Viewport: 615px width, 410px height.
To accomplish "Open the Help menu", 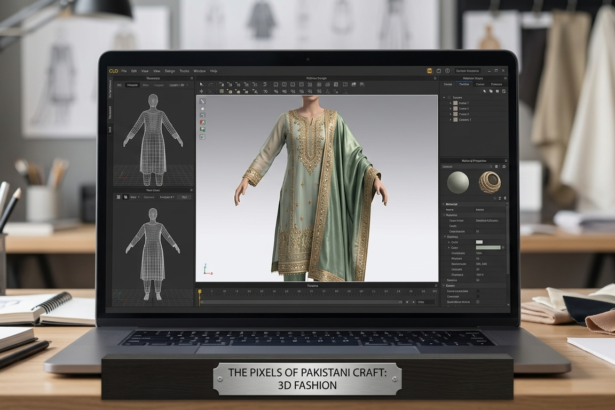I will point(214,71).
